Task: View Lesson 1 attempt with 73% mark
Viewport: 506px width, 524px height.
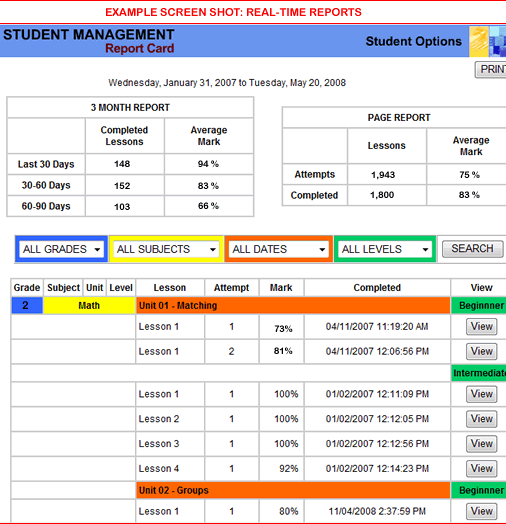Action: [482, 326]
